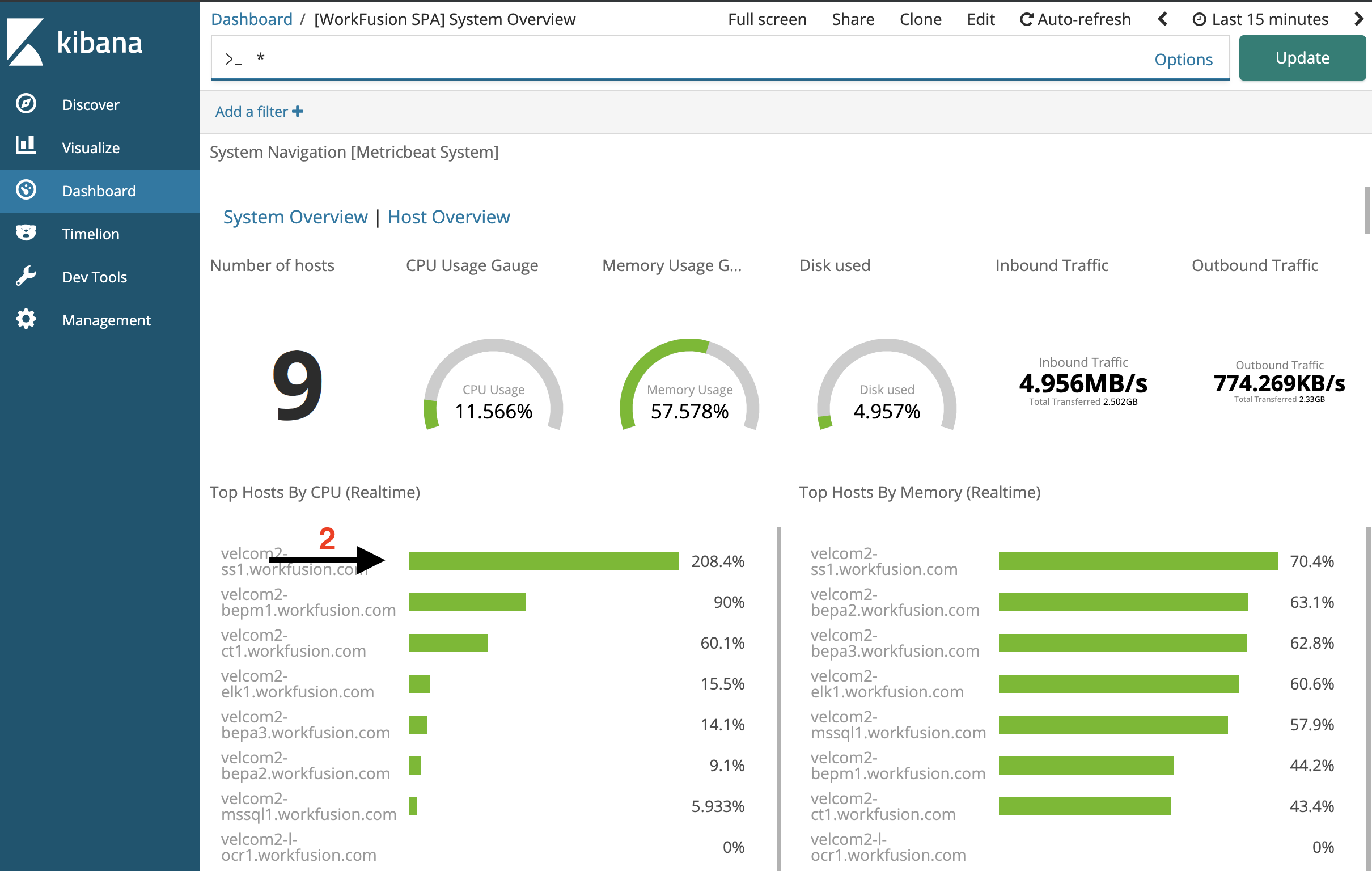The width and height of the screenshot is (1372, 871).
Task: Open the System Overview link
Action: tap(295, 217)
